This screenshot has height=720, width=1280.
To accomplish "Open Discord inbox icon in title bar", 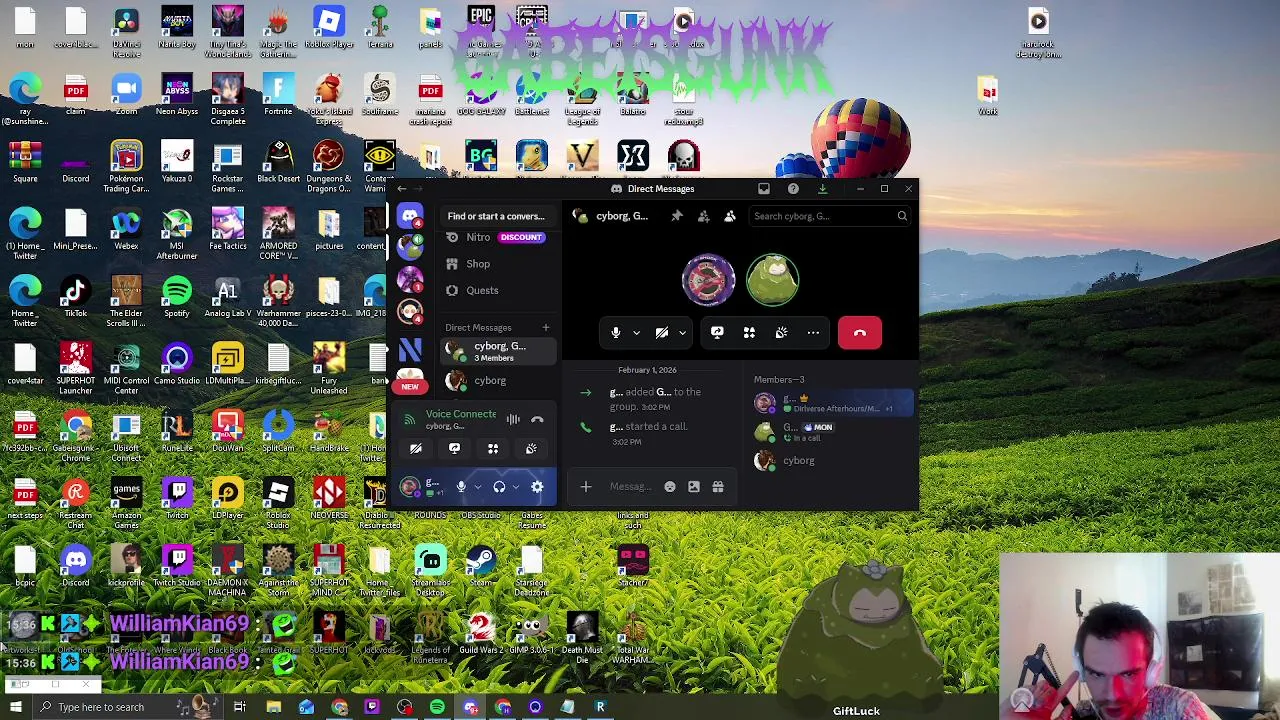I will (764, 188).
